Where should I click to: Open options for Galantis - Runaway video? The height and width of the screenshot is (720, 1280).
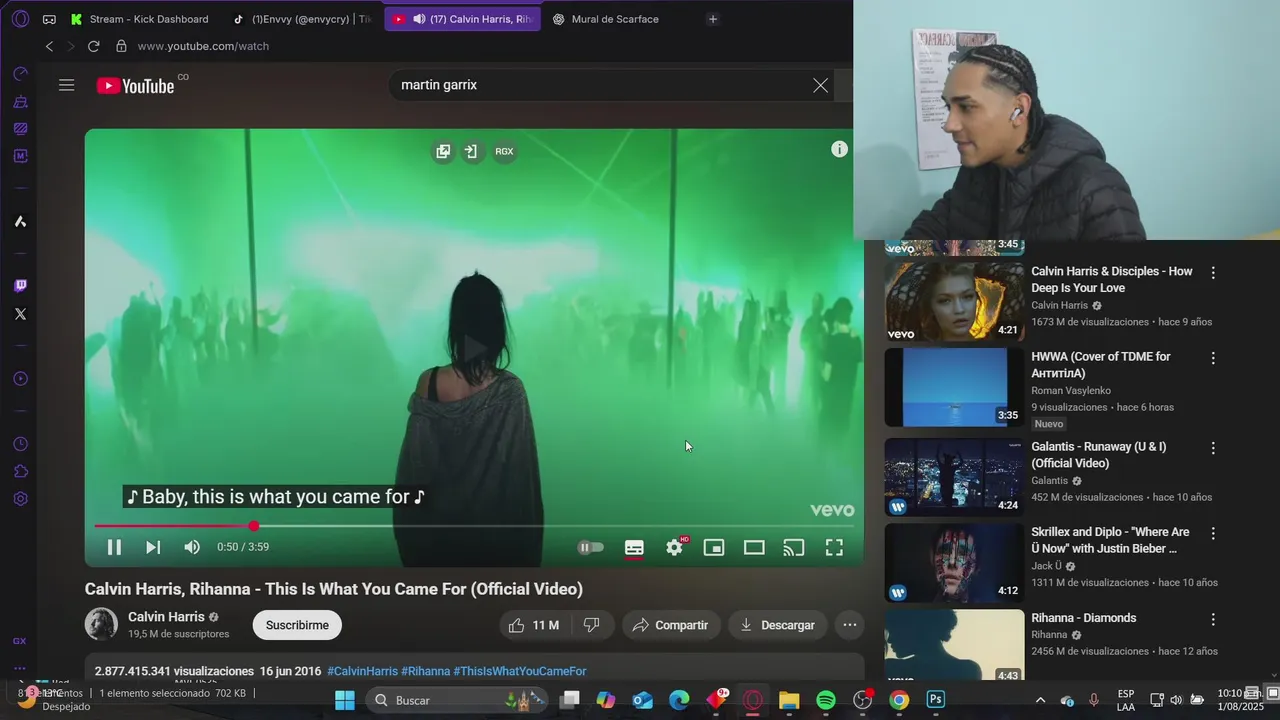coord(1213,448)
